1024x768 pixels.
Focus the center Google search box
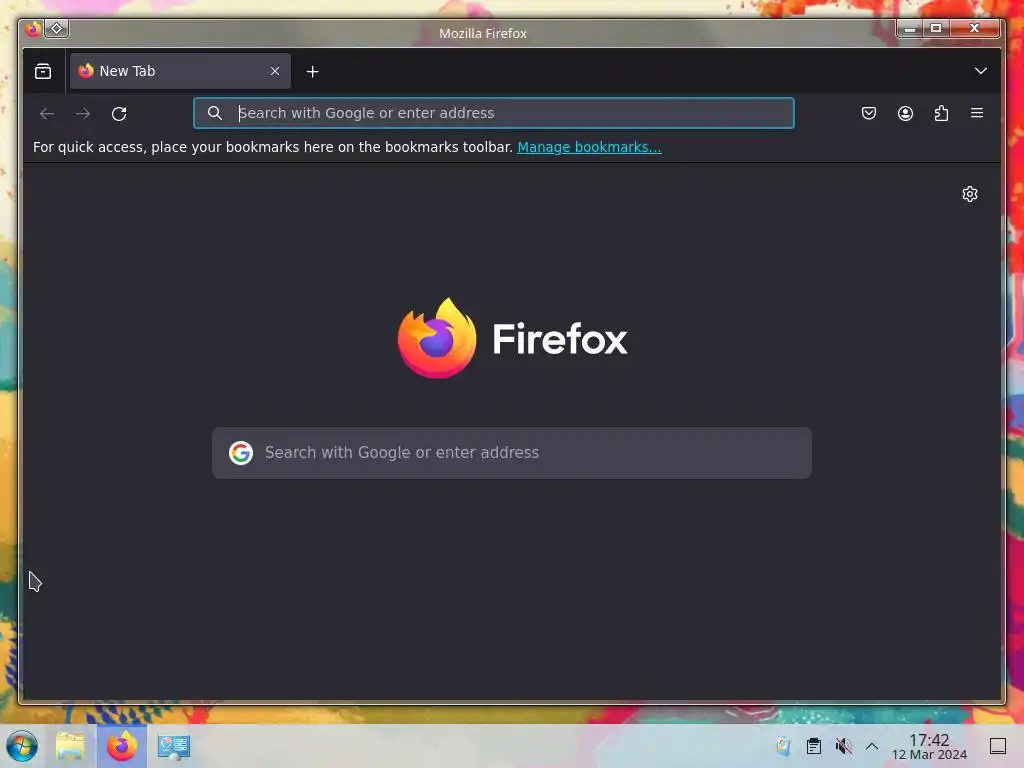tap(512, 453)
